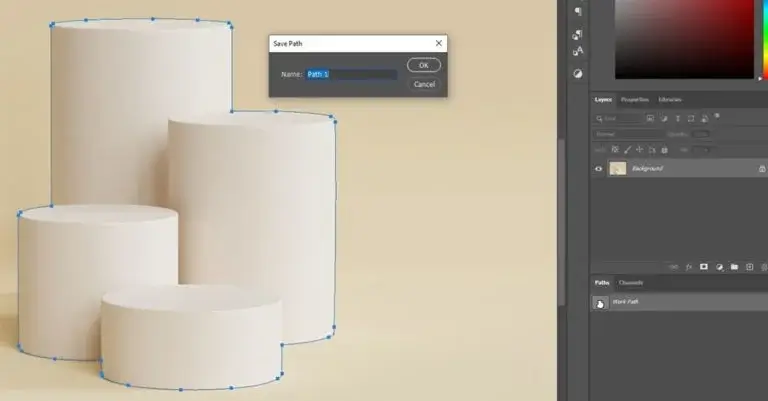Image resolution: width=768 pixels, height=401 pixels.
Task: Select the Background layer name
Action: [647, 168]
